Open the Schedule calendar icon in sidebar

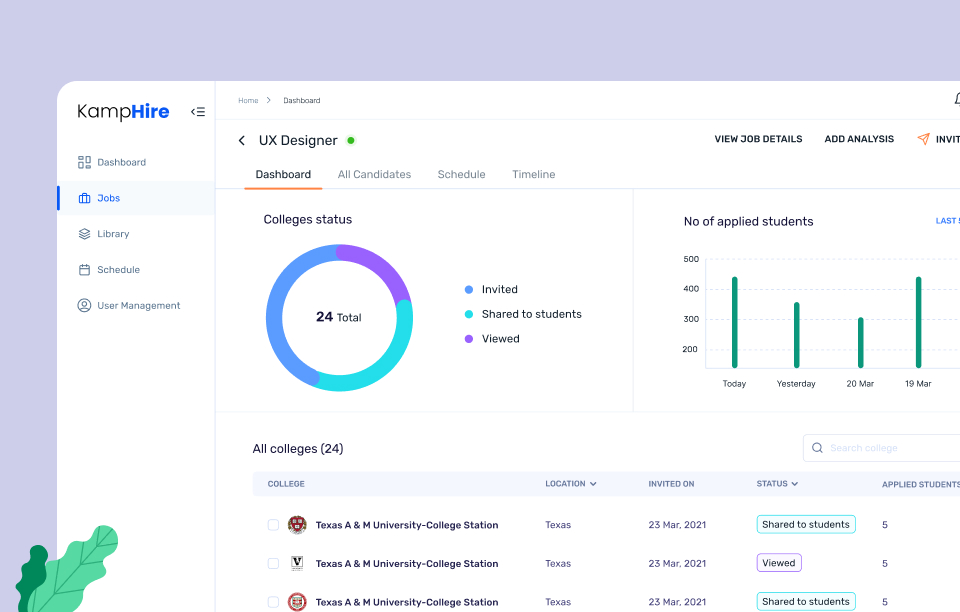84,270
